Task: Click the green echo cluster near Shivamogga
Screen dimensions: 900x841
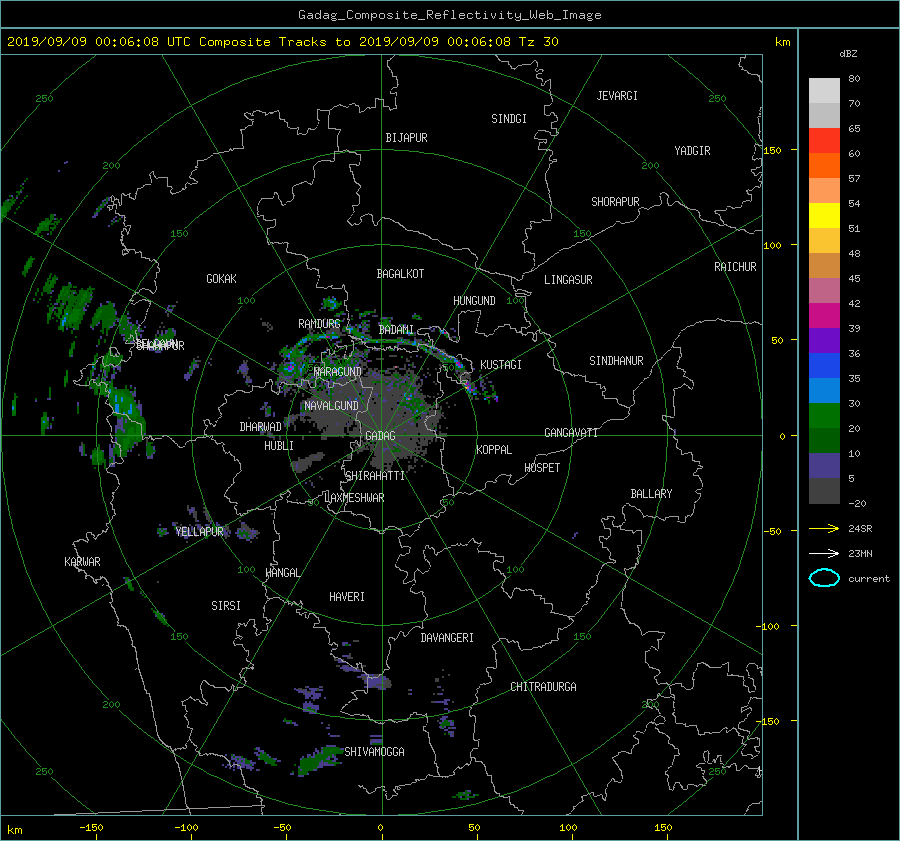Action: tap(319, 761)
